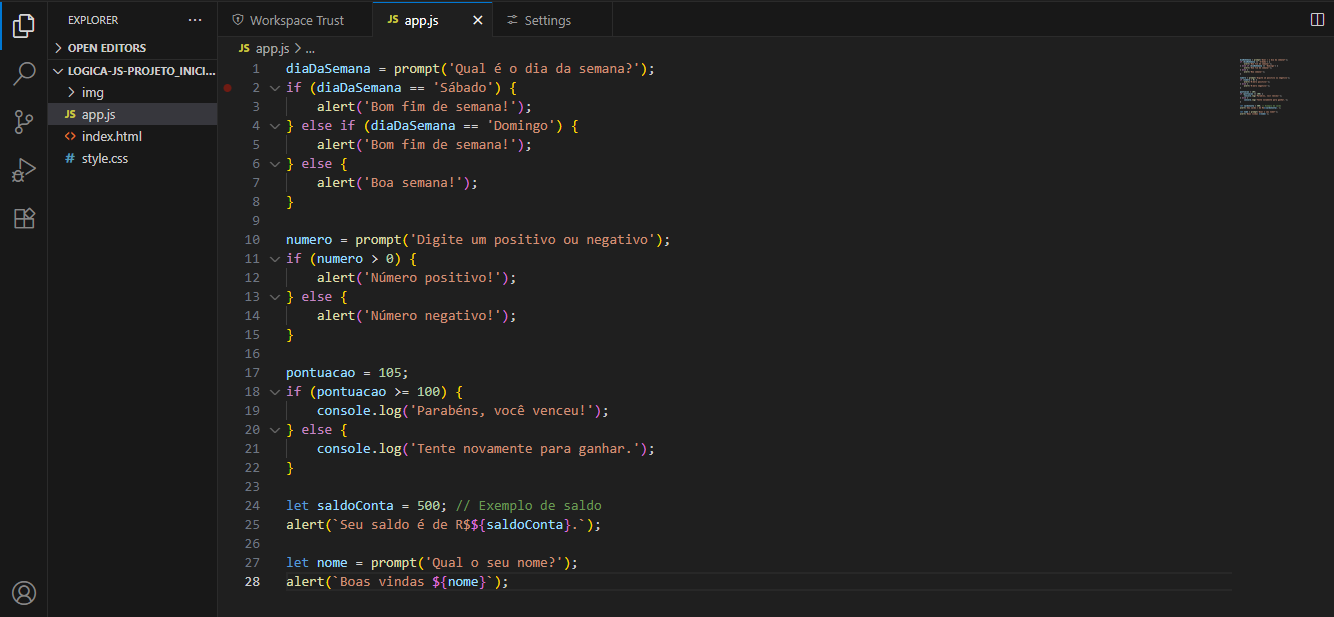
Task: Open the breadcrumb symbol ellipsis
Action: click(309, 48)
